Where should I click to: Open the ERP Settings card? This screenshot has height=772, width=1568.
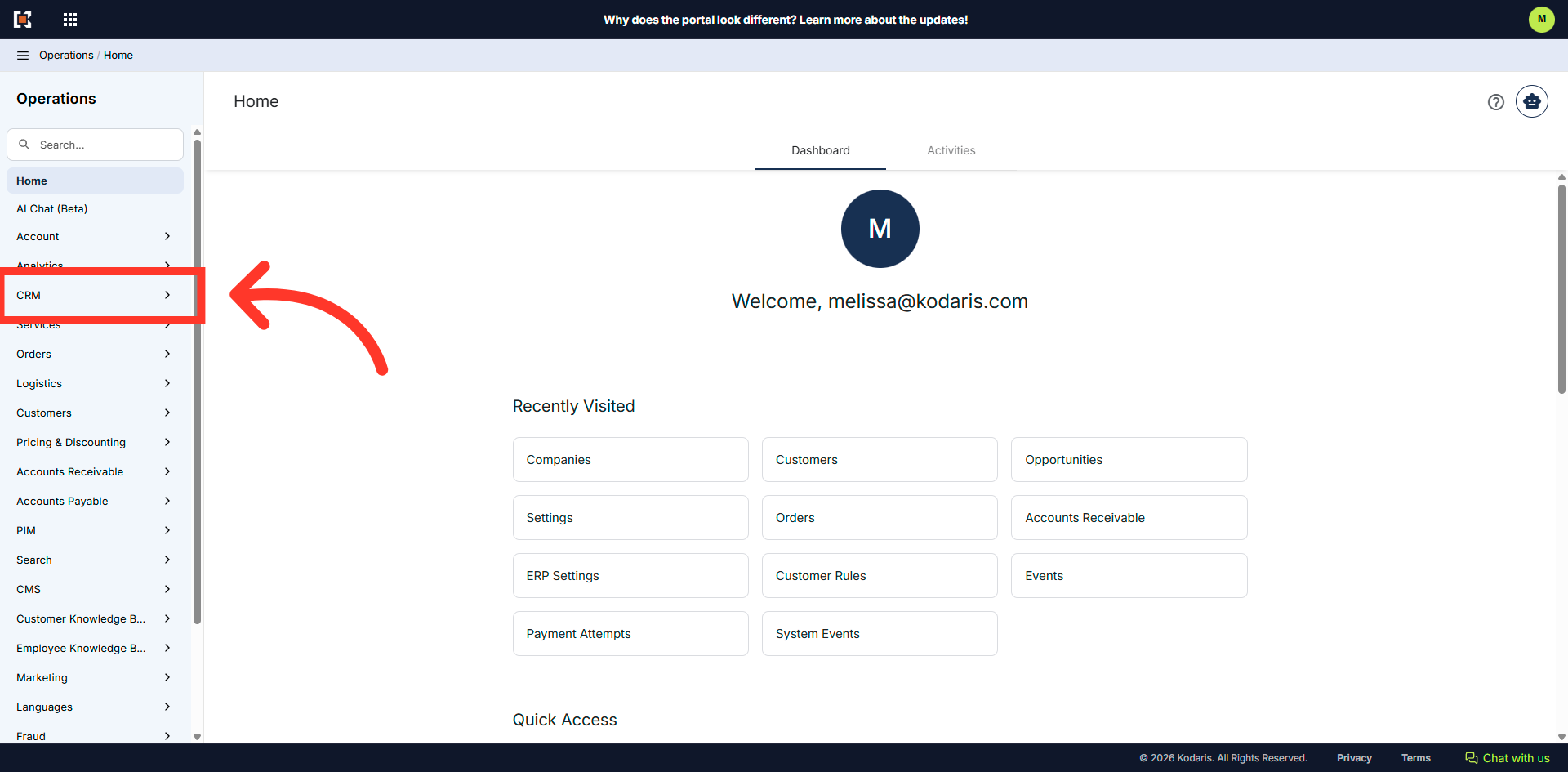click(630, 576)
